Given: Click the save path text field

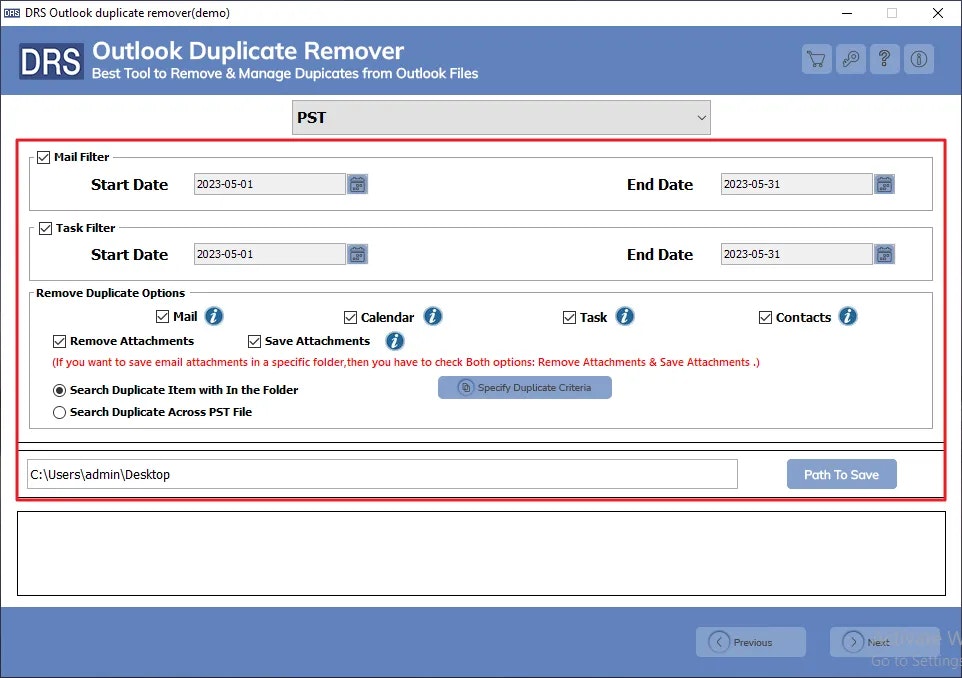Looking at the screenshot, I should click(x=382, y=474).
